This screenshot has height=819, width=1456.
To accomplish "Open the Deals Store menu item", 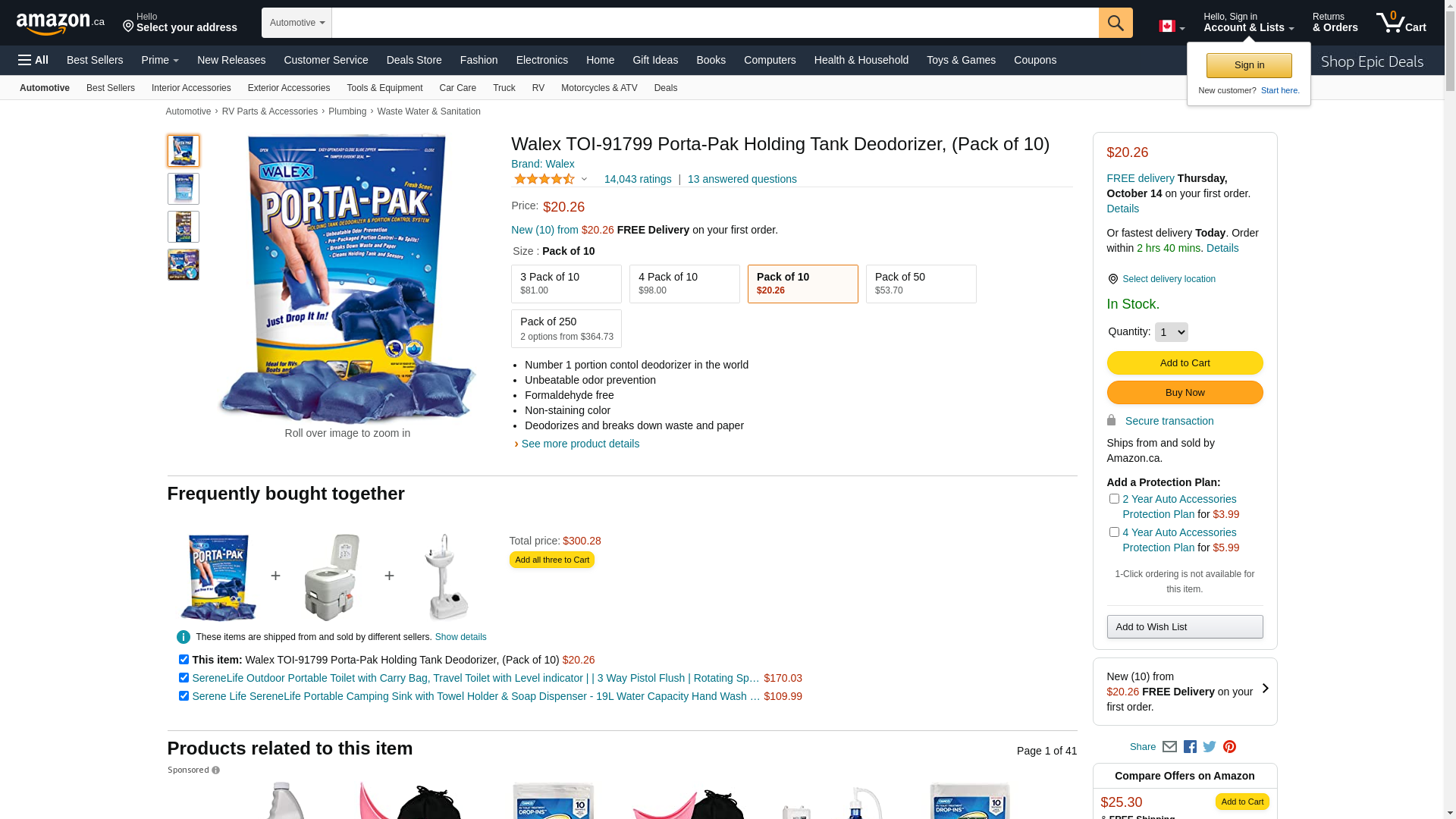I will click(414, 60).
